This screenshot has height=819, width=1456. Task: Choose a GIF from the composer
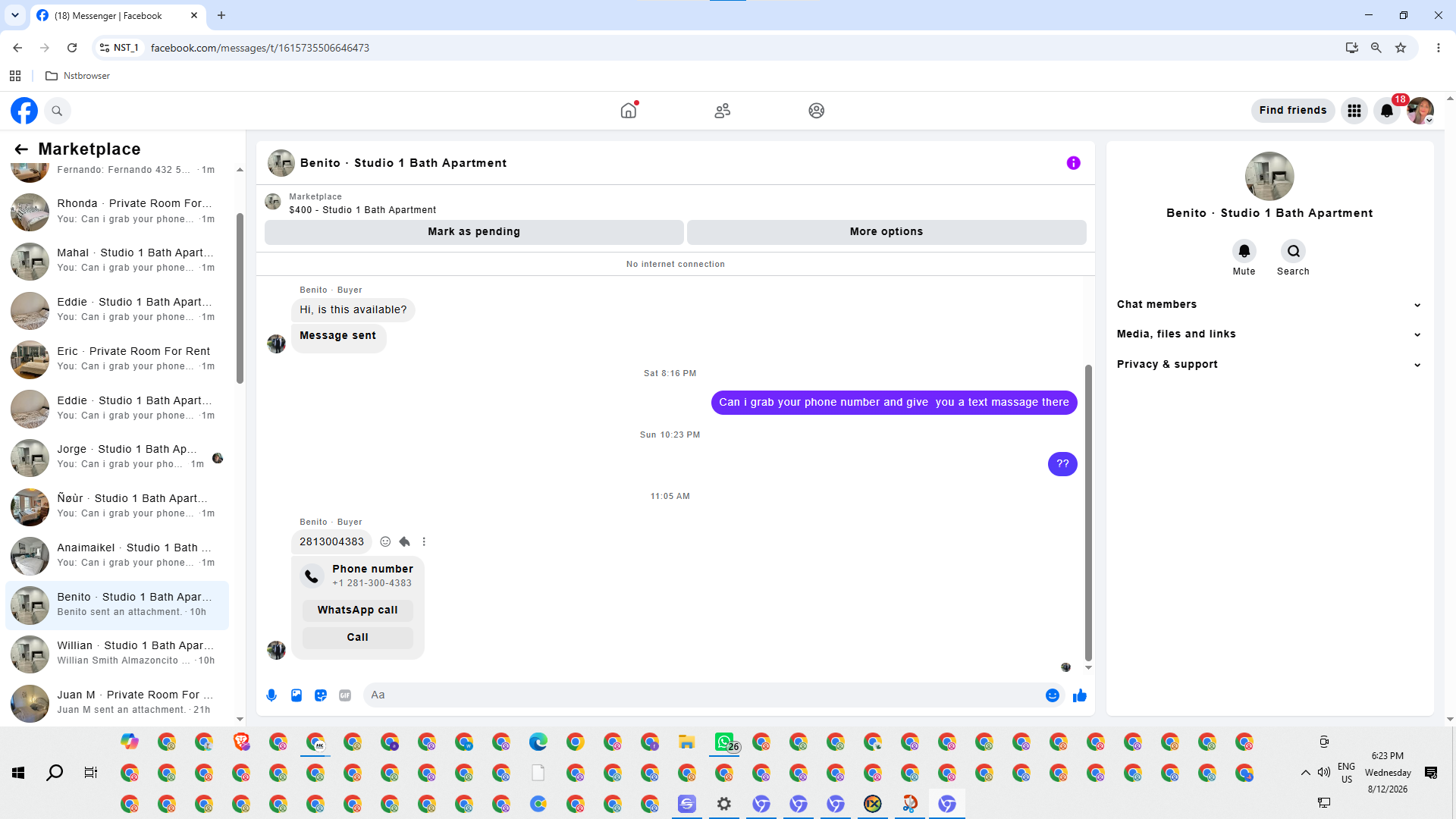coord(345,695)
